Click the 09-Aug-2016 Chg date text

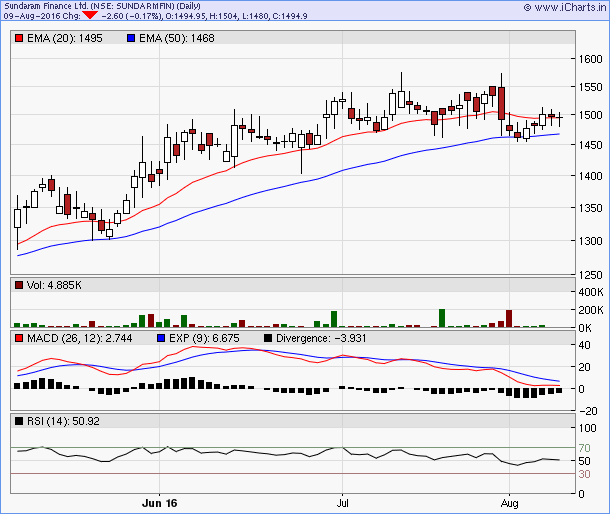42,16
